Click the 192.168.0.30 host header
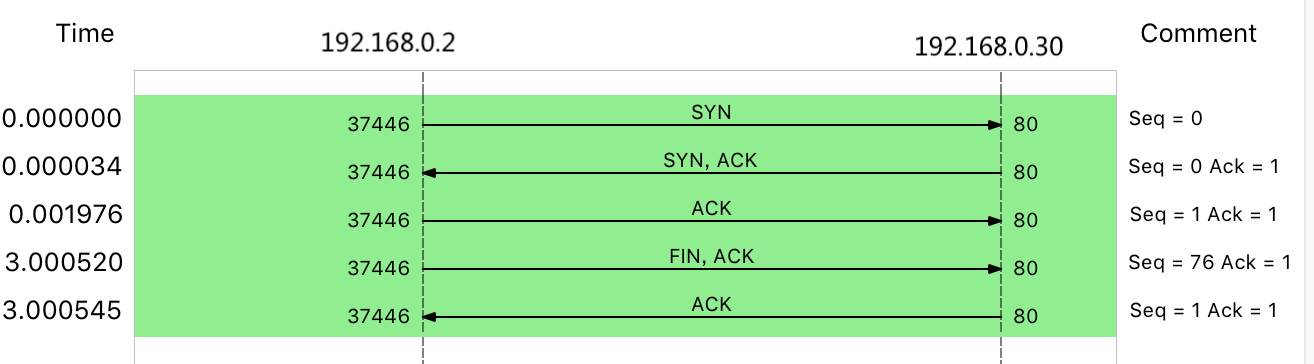The width and height of the screenshot is (1314, 364). click(x=989, y=46)
